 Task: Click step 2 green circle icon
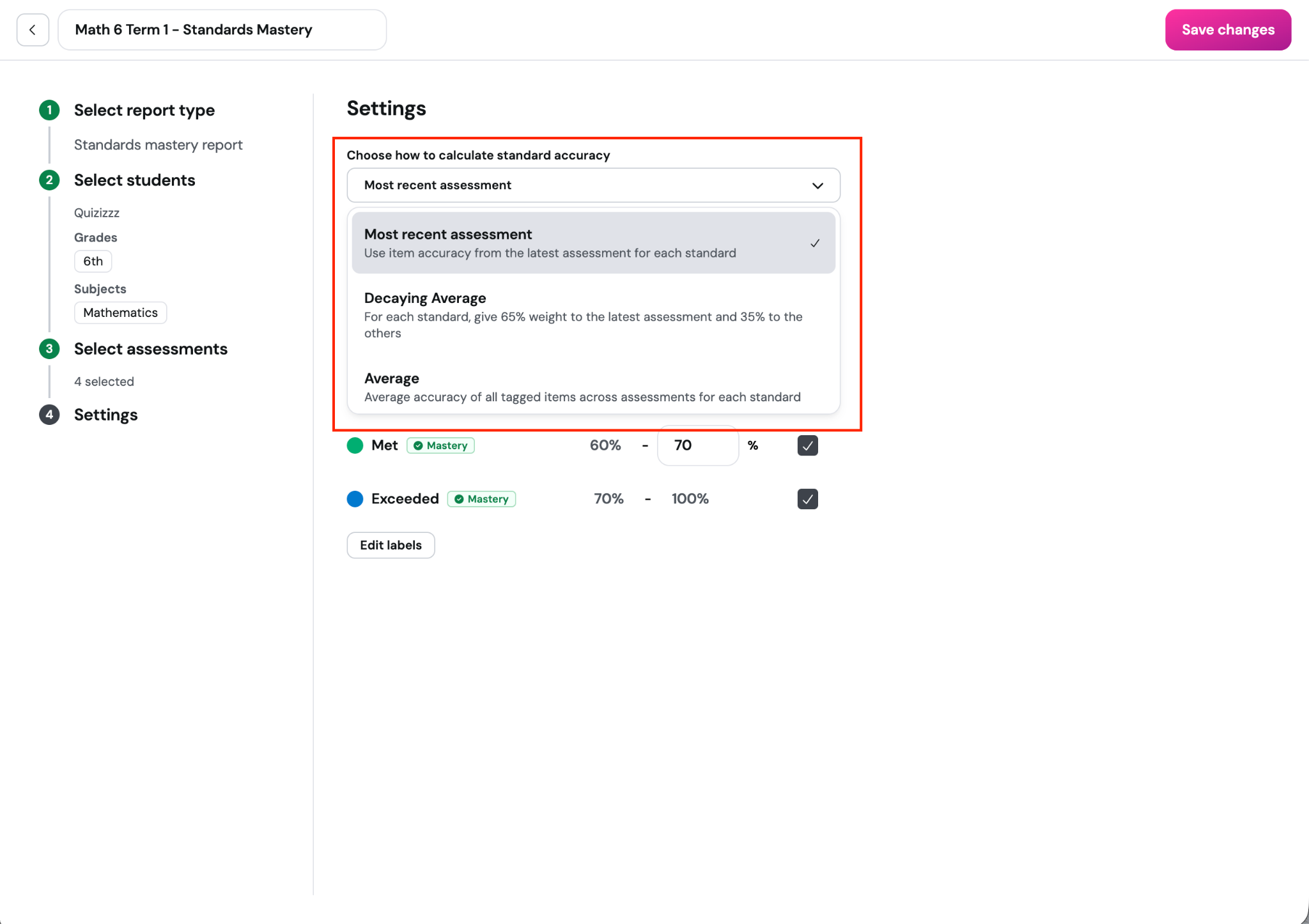click(x=49, y=180)
